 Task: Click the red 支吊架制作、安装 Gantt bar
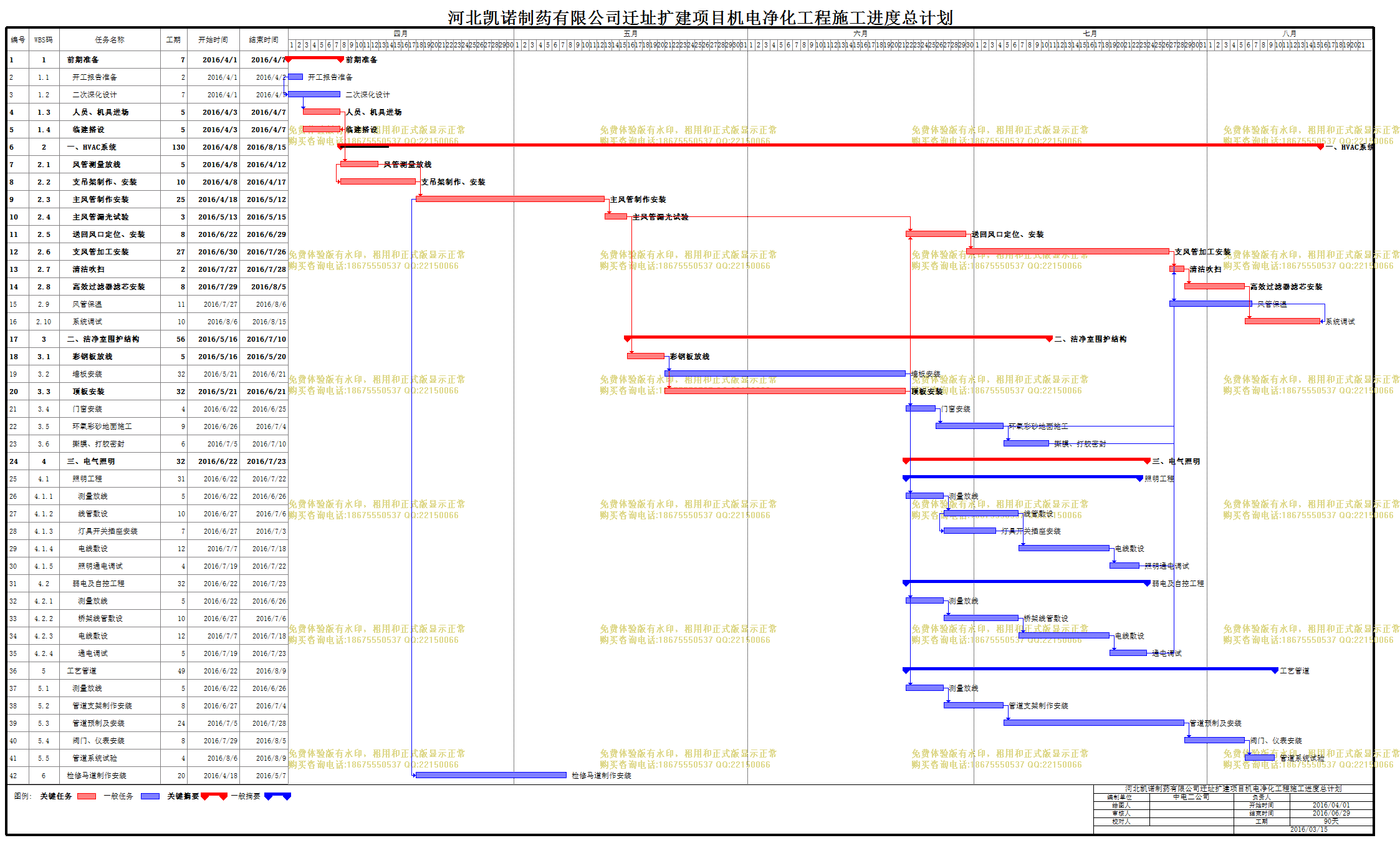coord(378,181)
